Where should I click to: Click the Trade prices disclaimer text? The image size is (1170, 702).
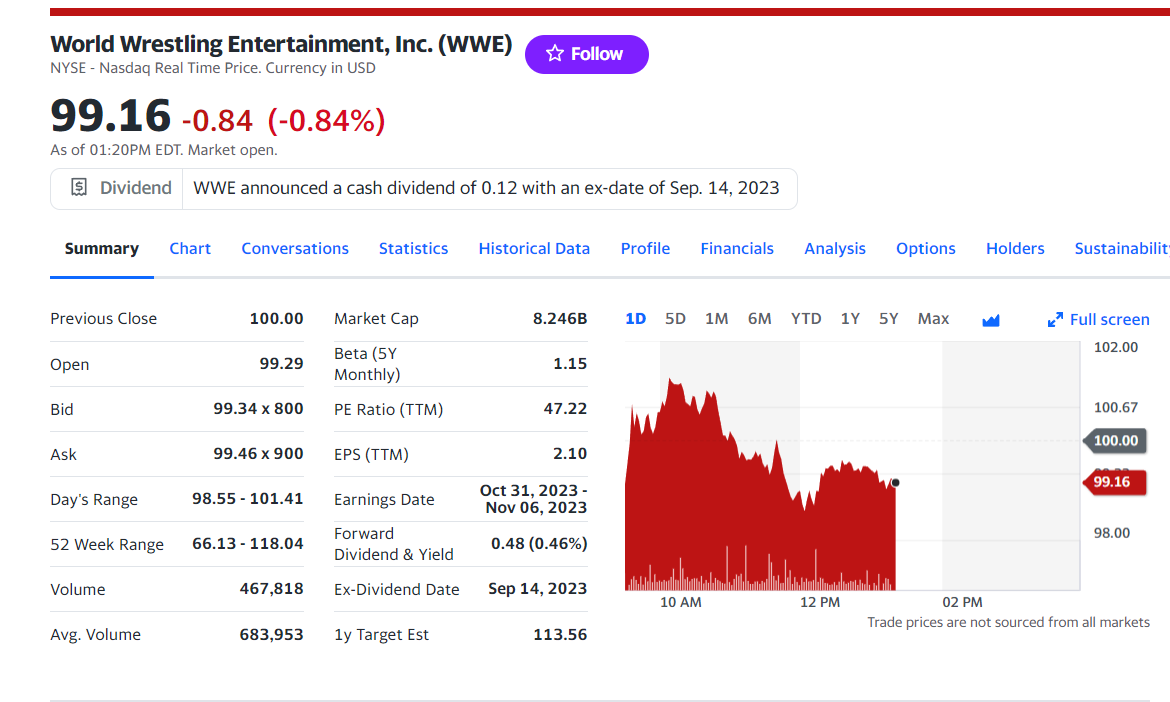point(1008,622)
